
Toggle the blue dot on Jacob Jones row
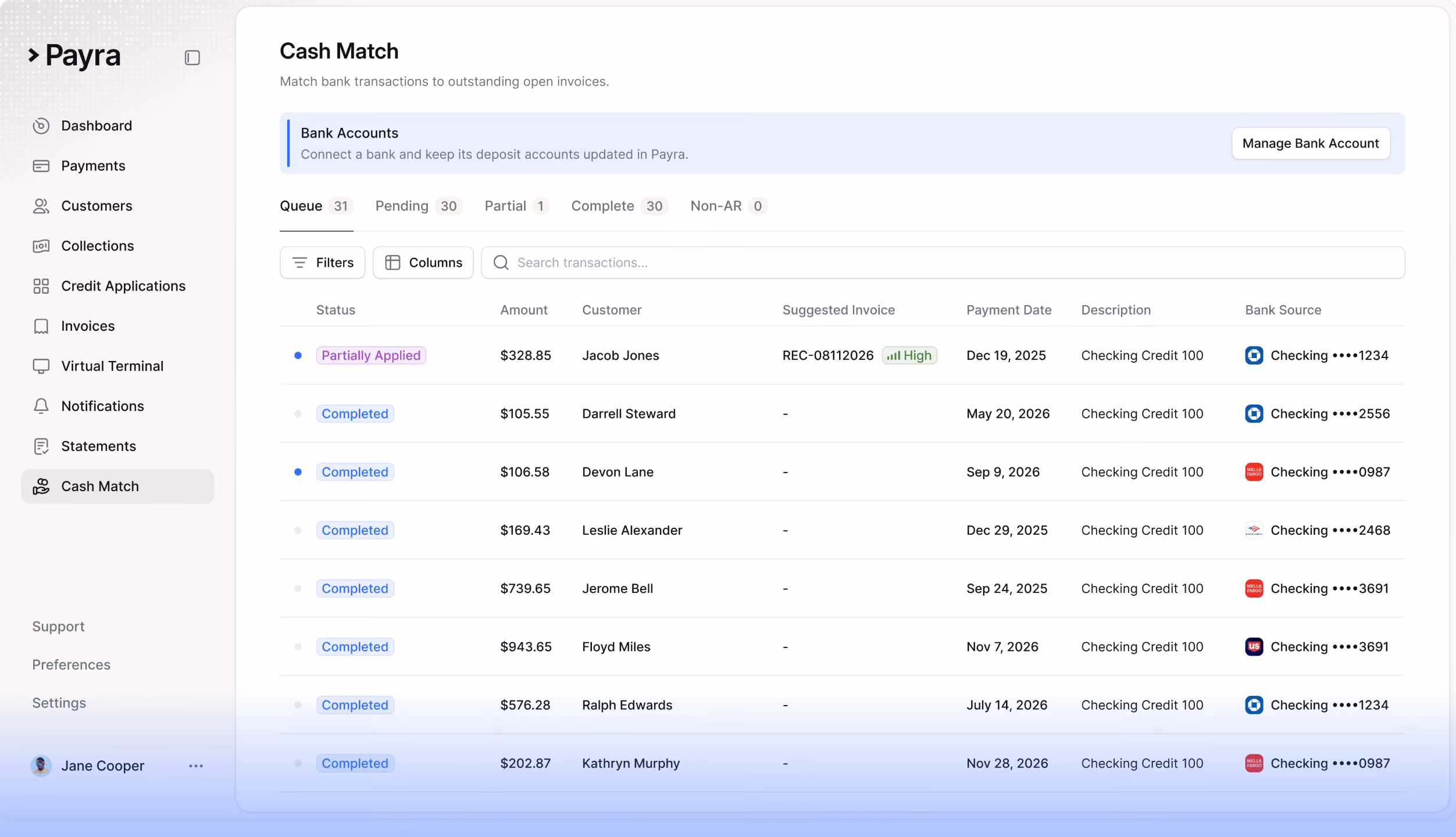[x=298, y=355]
